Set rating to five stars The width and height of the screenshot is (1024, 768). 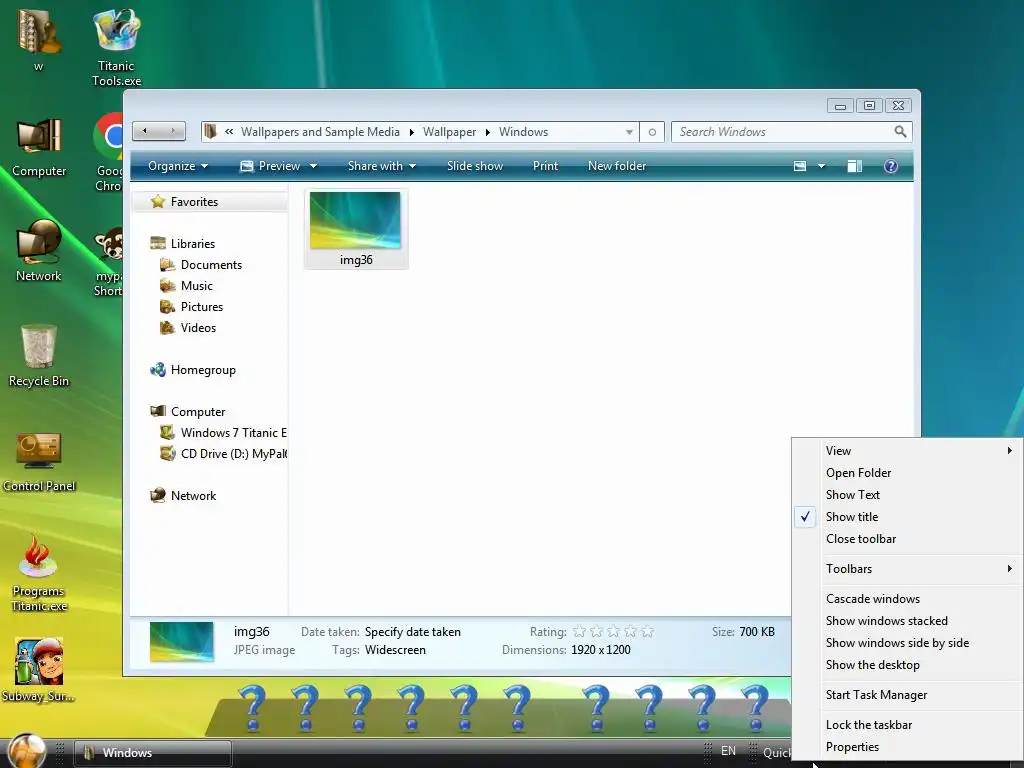[647, 632]
